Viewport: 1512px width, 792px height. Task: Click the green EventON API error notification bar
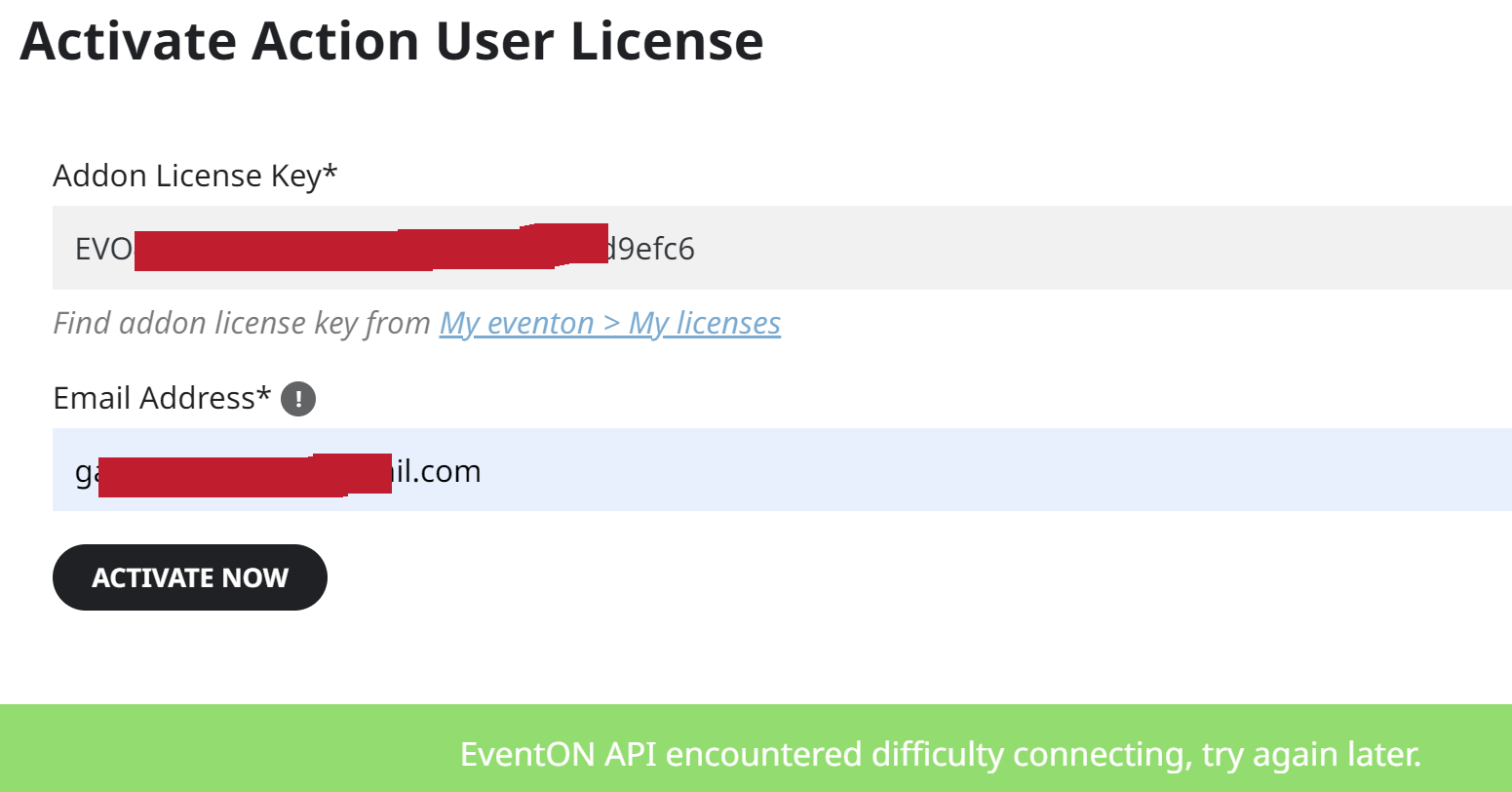pyautogui.click(x=756, y=748)
